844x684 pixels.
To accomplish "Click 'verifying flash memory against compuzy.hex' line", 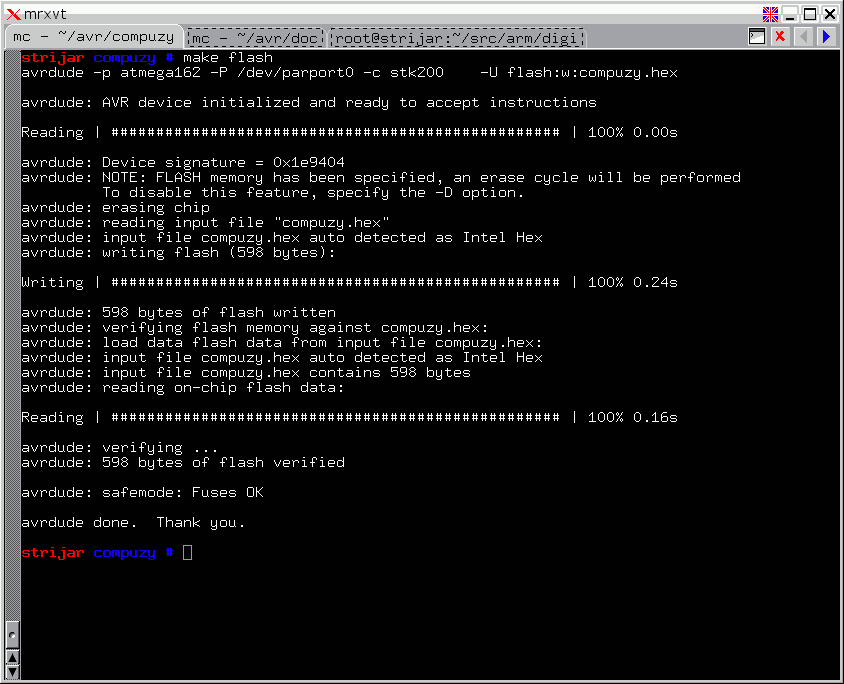I will coord(255,328).
